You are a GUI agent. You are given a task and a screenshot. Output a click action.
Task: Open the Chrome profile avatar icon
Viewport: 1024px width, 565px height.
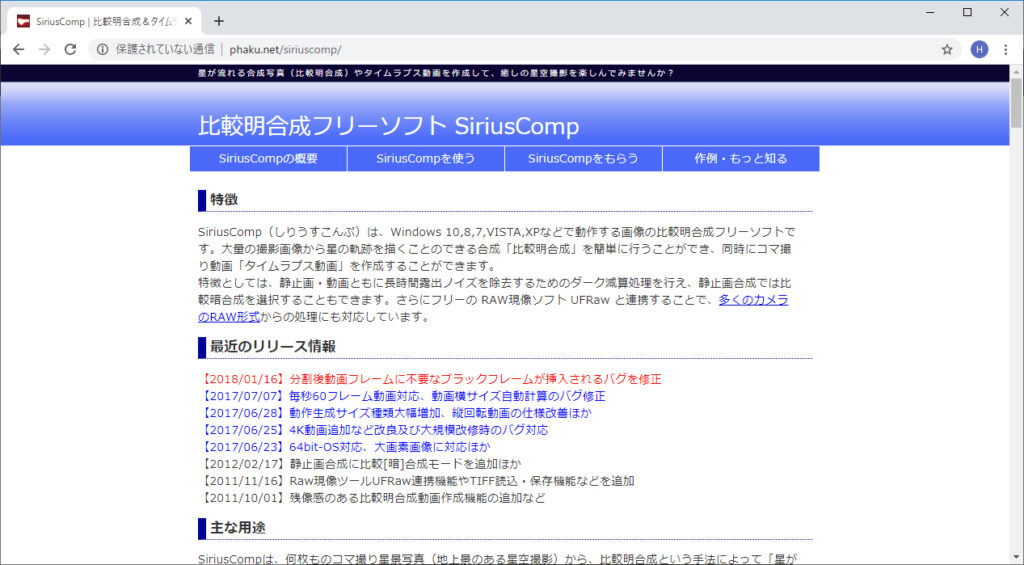979,49
